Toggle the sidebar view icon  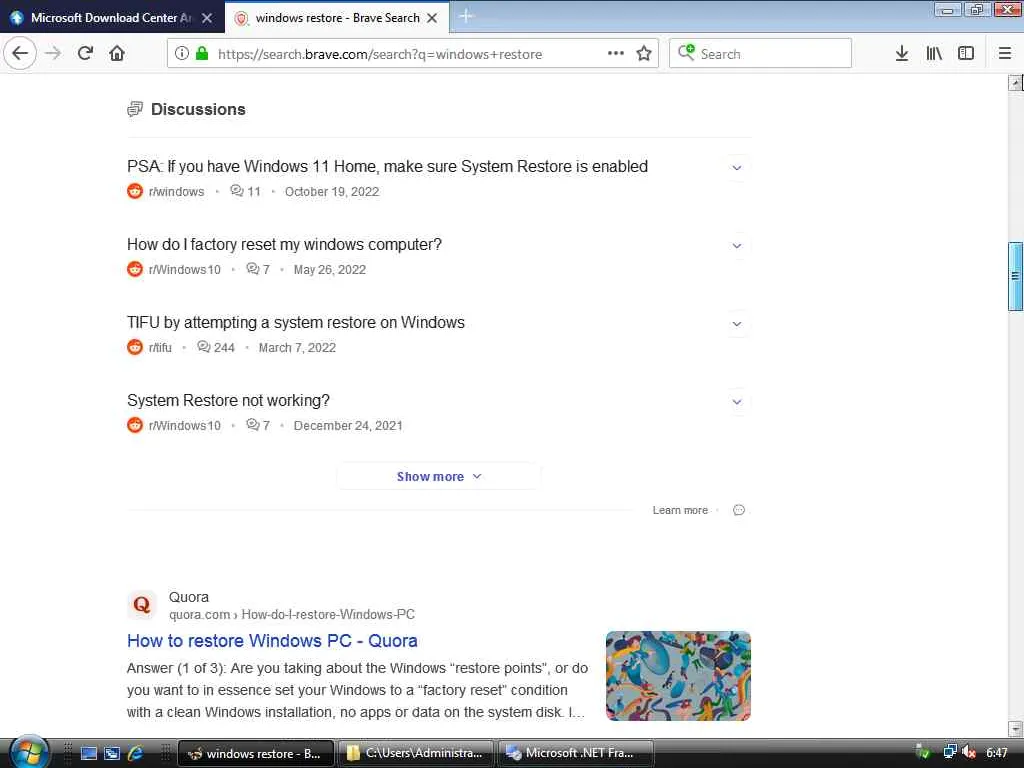966,54
